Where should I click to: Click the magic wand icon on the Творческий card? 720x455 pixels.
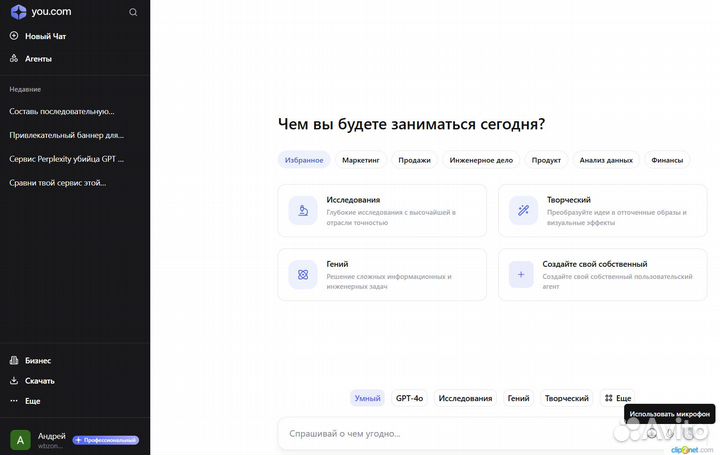(523, 210)
